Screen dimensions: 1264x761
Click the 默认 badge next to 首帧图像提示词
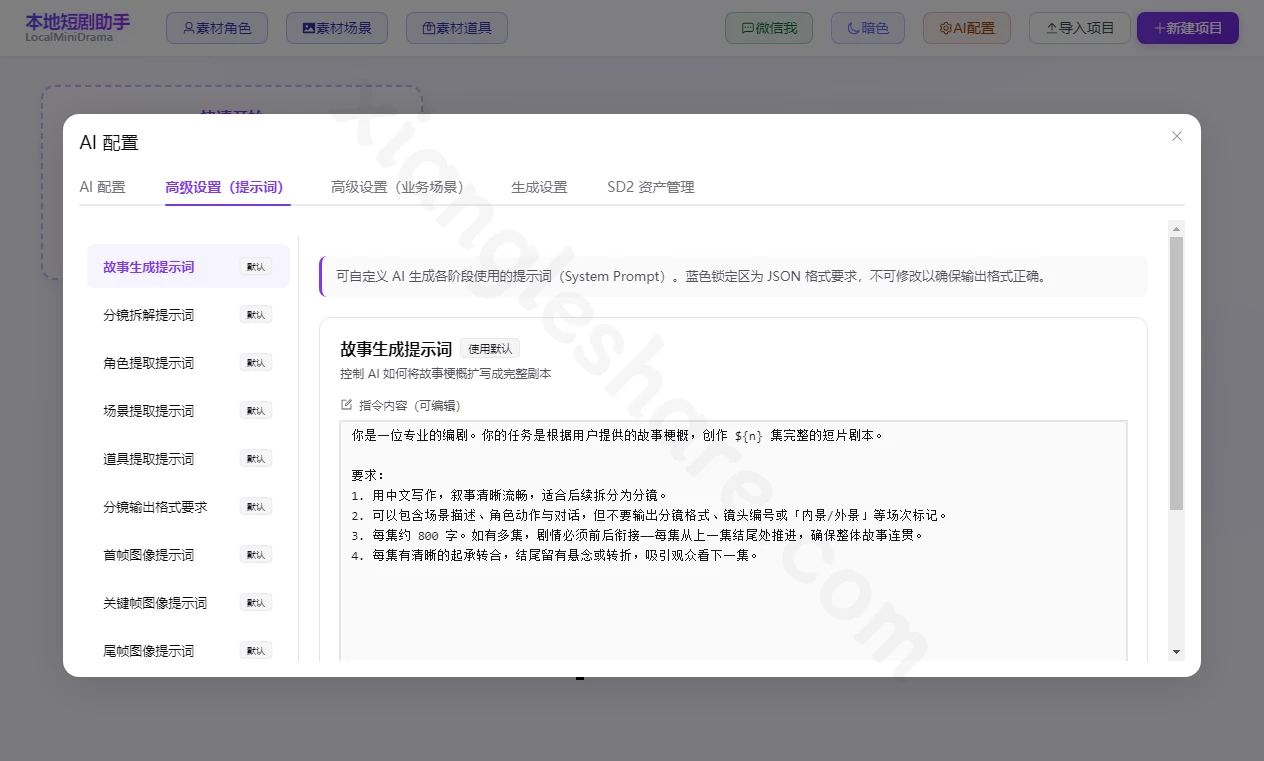256,555
